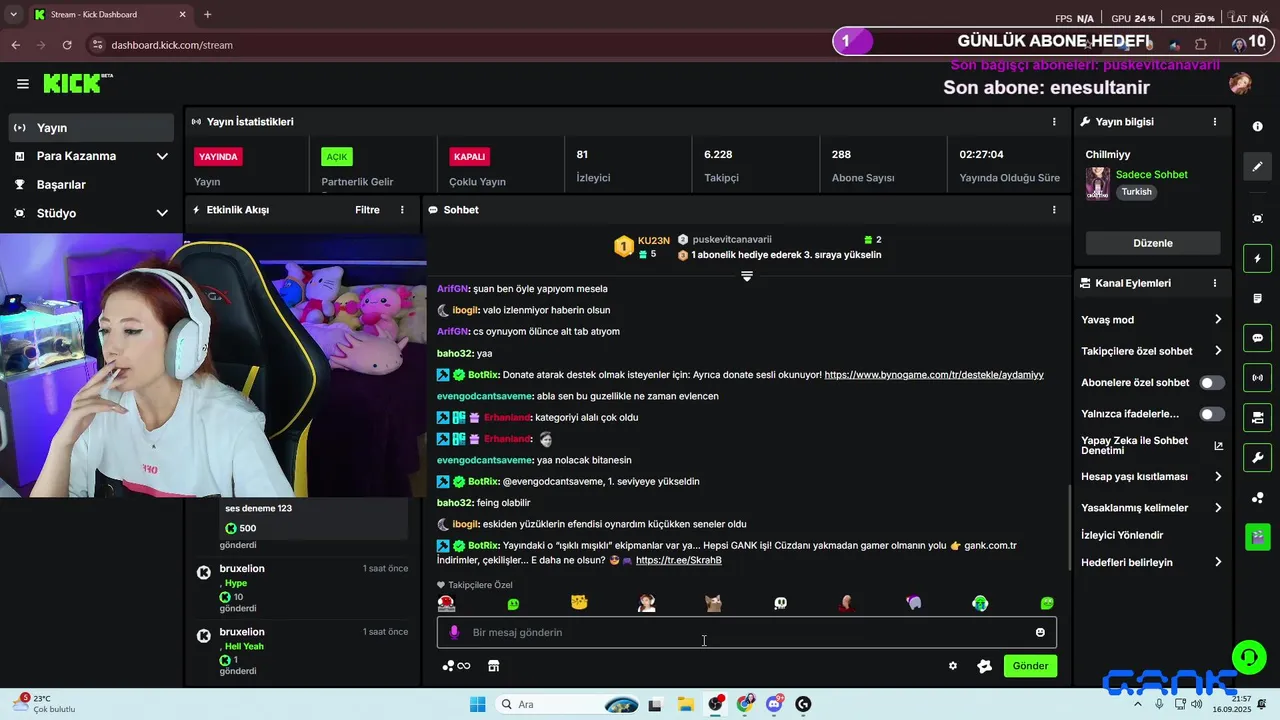Click the Düzenle button
The height and width of the screenshot is (720, 1280).
[1153, 243]
